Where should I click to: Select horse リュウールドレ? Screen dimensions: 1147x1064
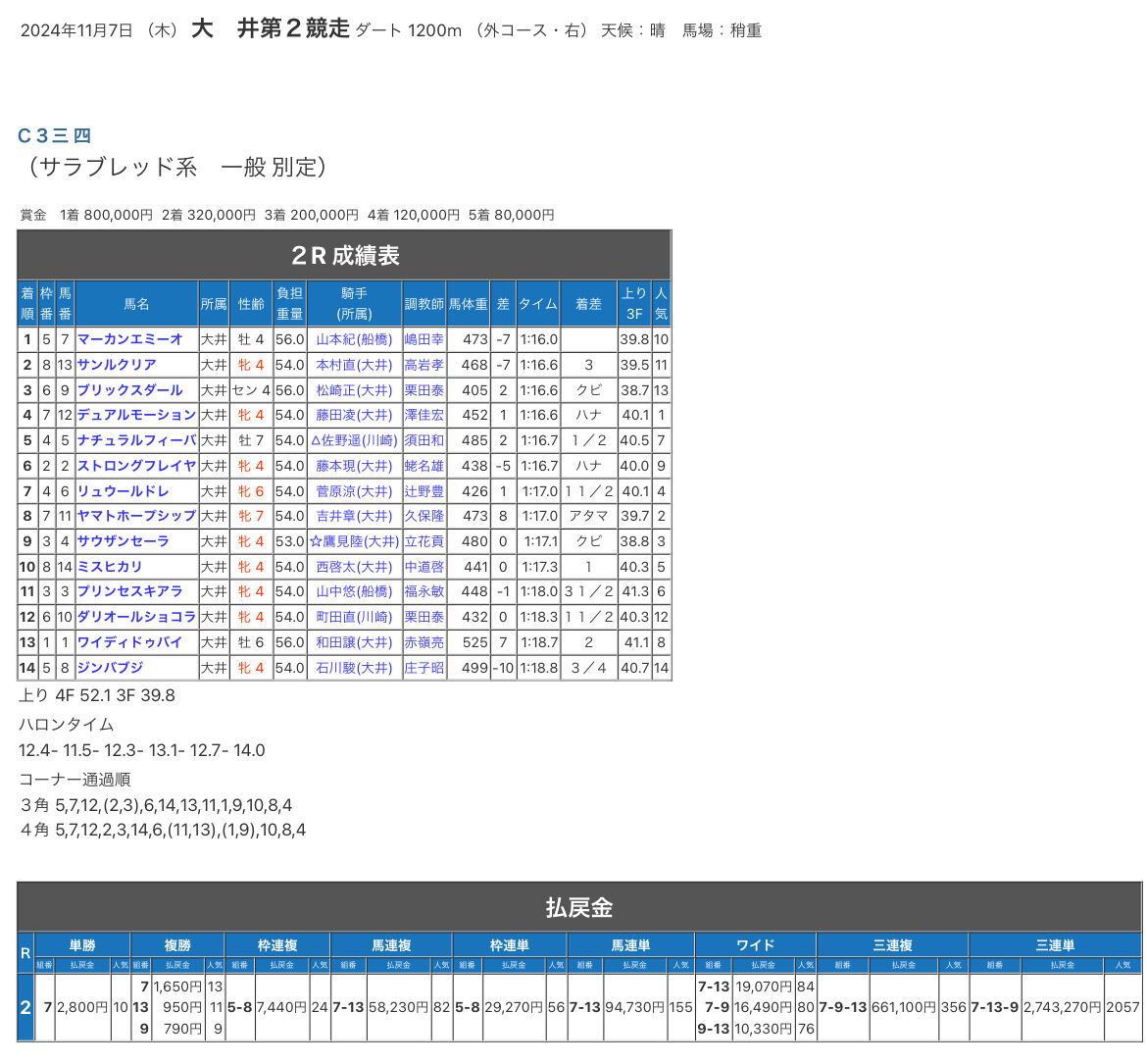[x=123, y=491]
